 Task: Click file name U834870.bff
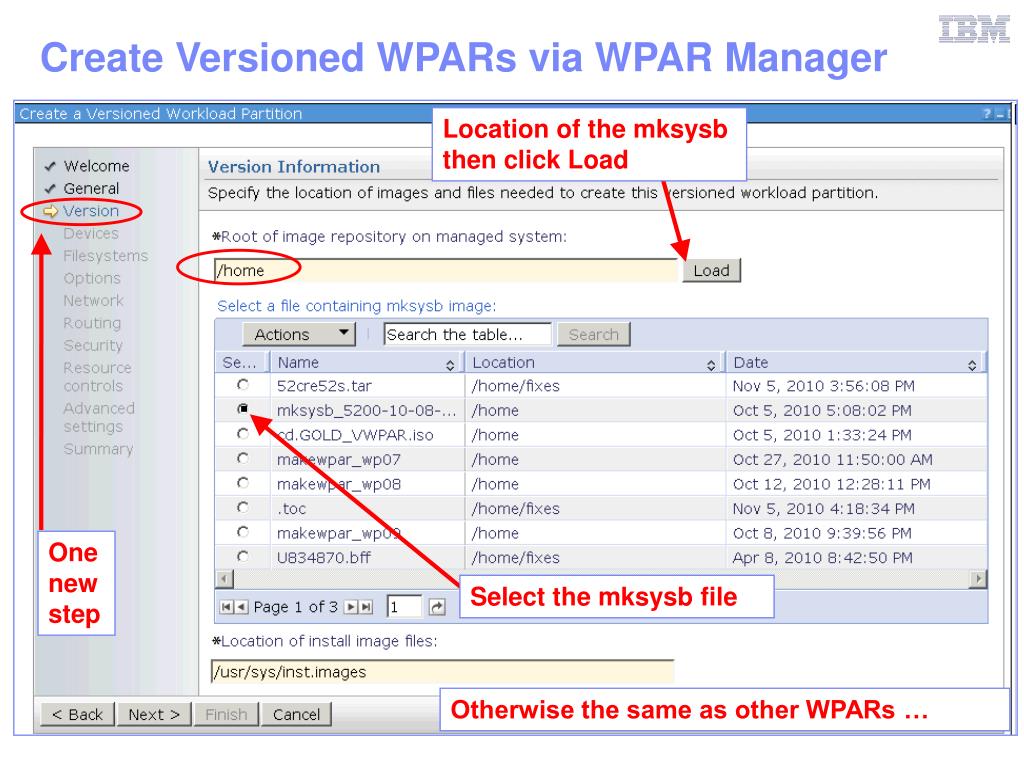click(324, 558)
